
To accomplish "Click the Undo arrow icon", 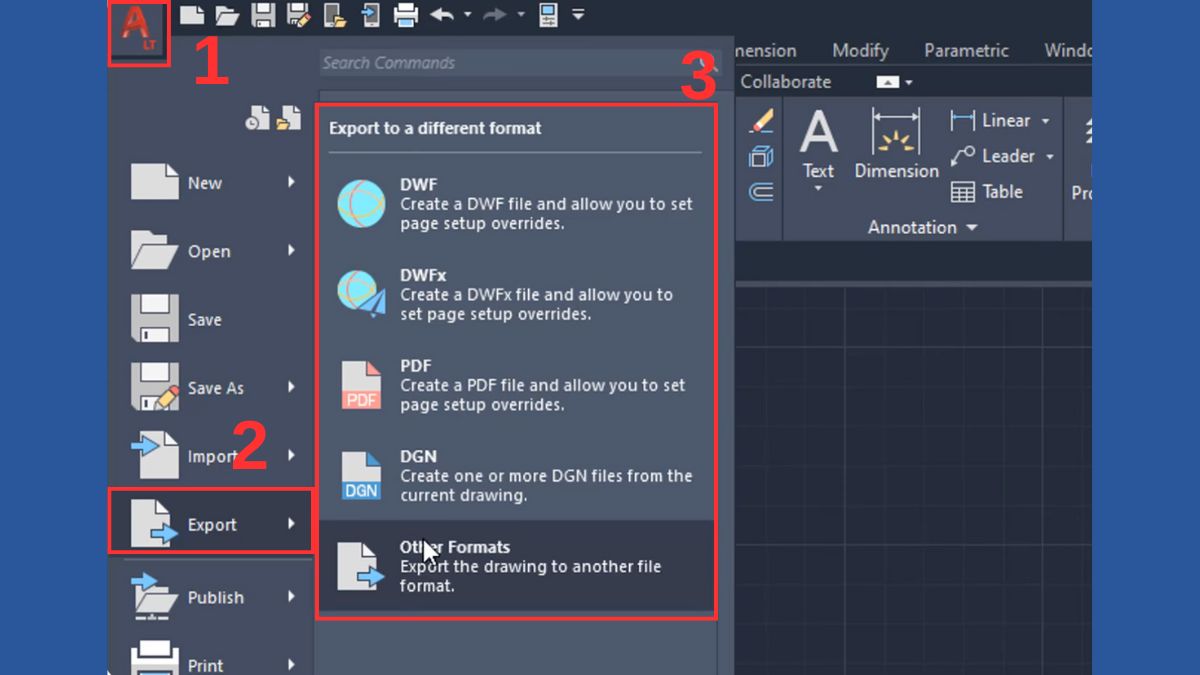I will pyautogui.click(x=441, y=15).
